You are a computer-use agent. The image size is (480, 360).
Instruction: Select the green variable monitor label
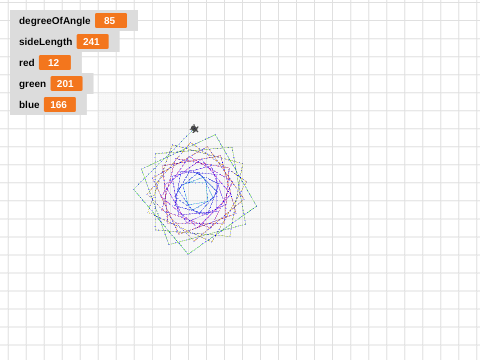(x=32, y=84)
